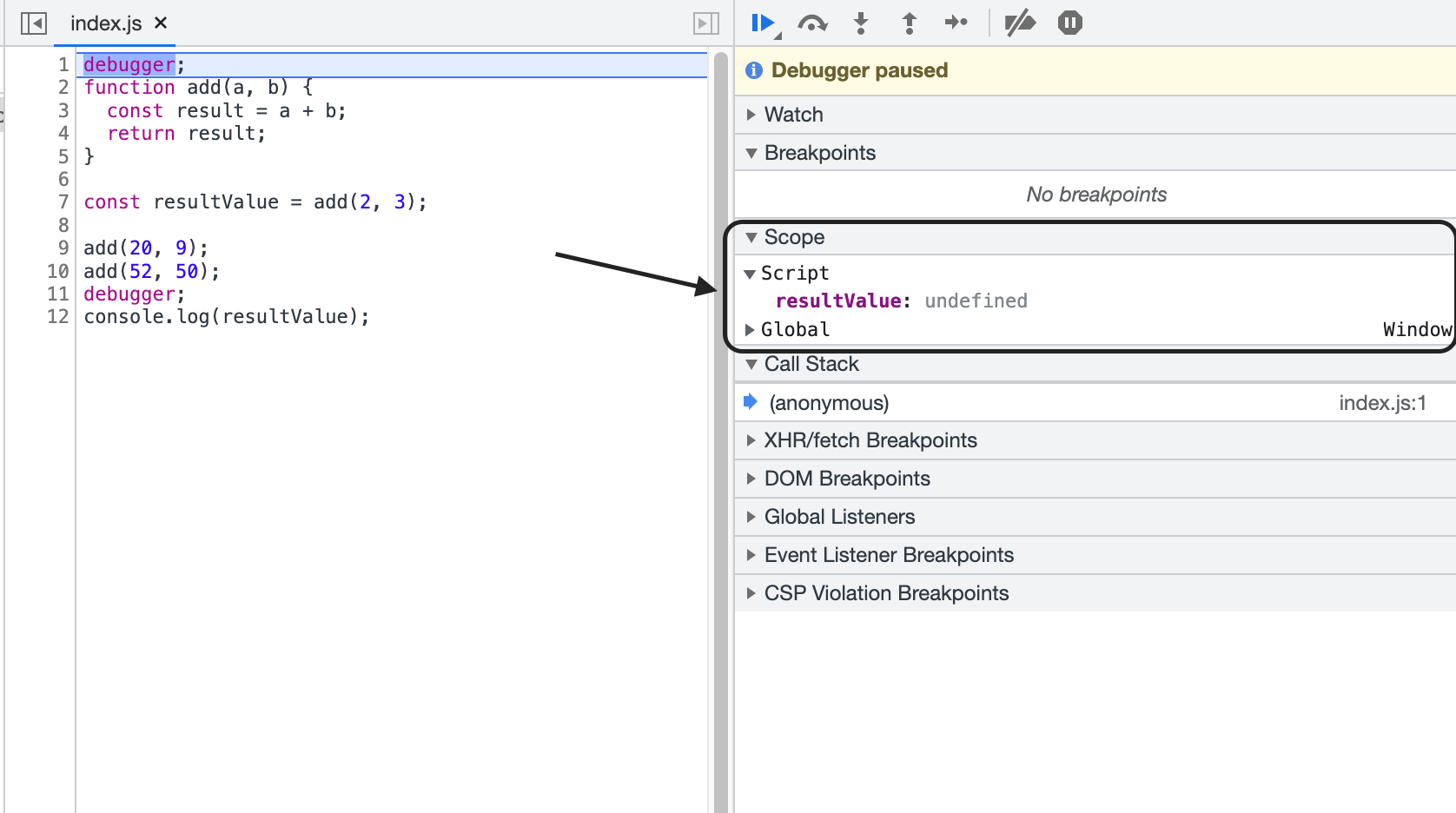The image size is (1456, 813).
Task: Resume script execution
Action: [x=764, y=23]
